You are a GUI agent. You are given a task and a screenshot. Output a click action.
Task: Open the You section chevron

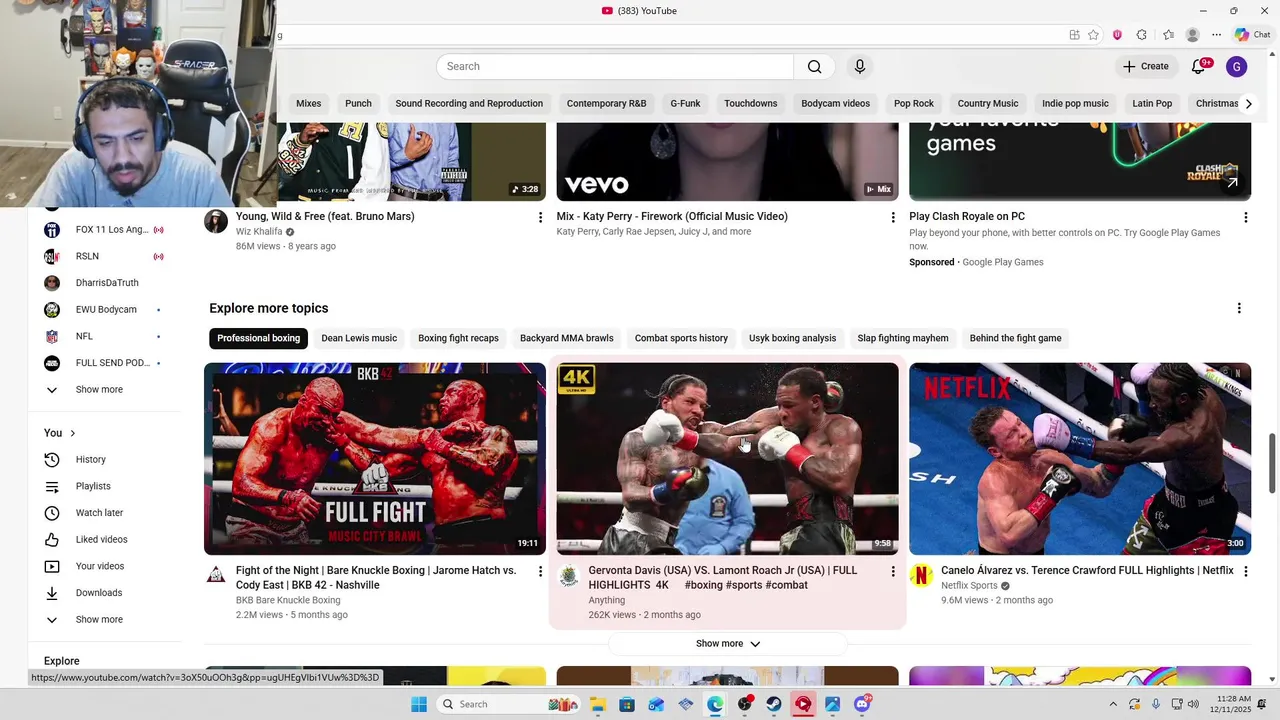click(72, 433)
